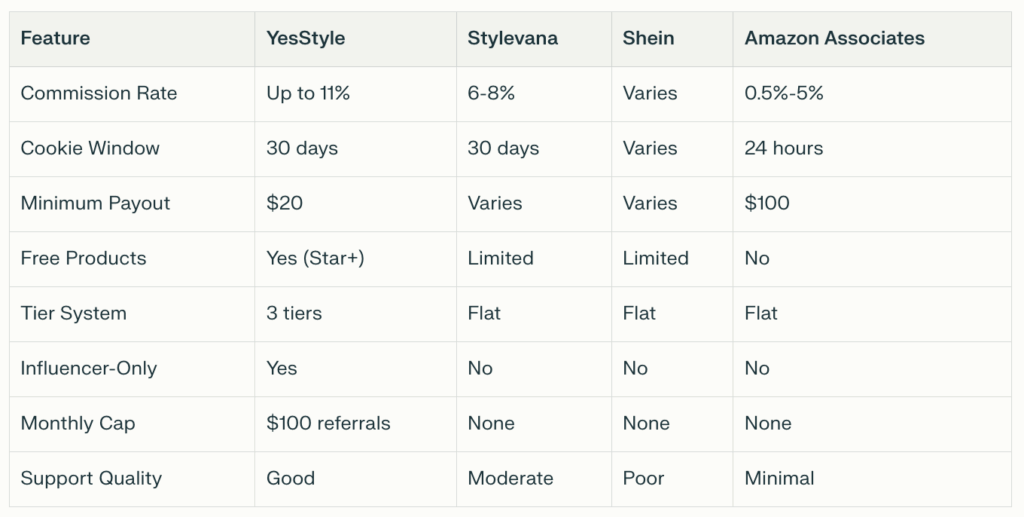Click the '$100 referrals' cell

point(328,423)
